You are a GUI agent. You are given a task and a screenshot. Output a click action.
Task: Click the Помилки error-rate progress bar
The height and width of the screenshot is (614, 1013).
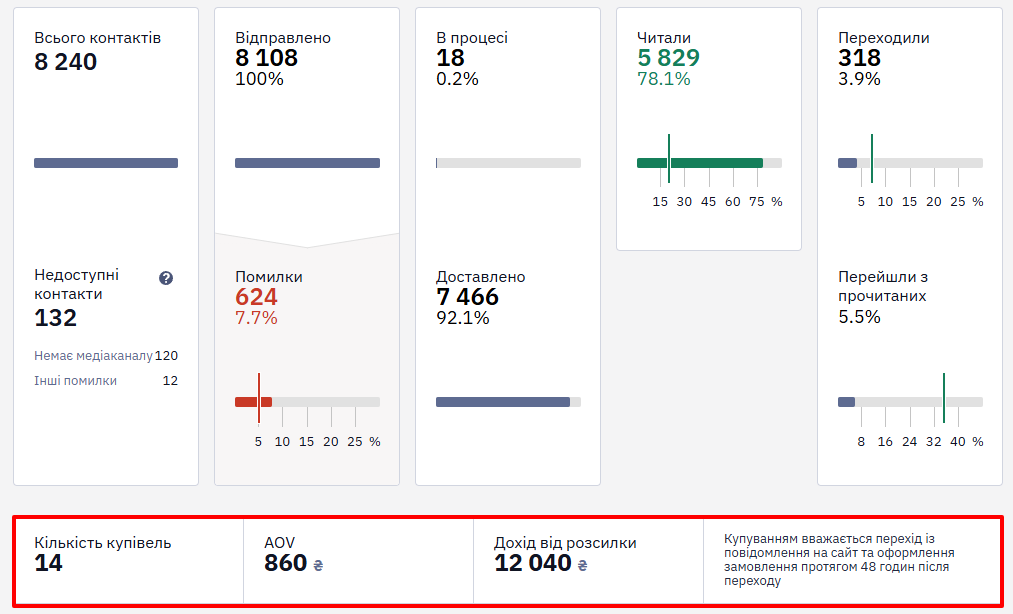click(x=308, y=402)
